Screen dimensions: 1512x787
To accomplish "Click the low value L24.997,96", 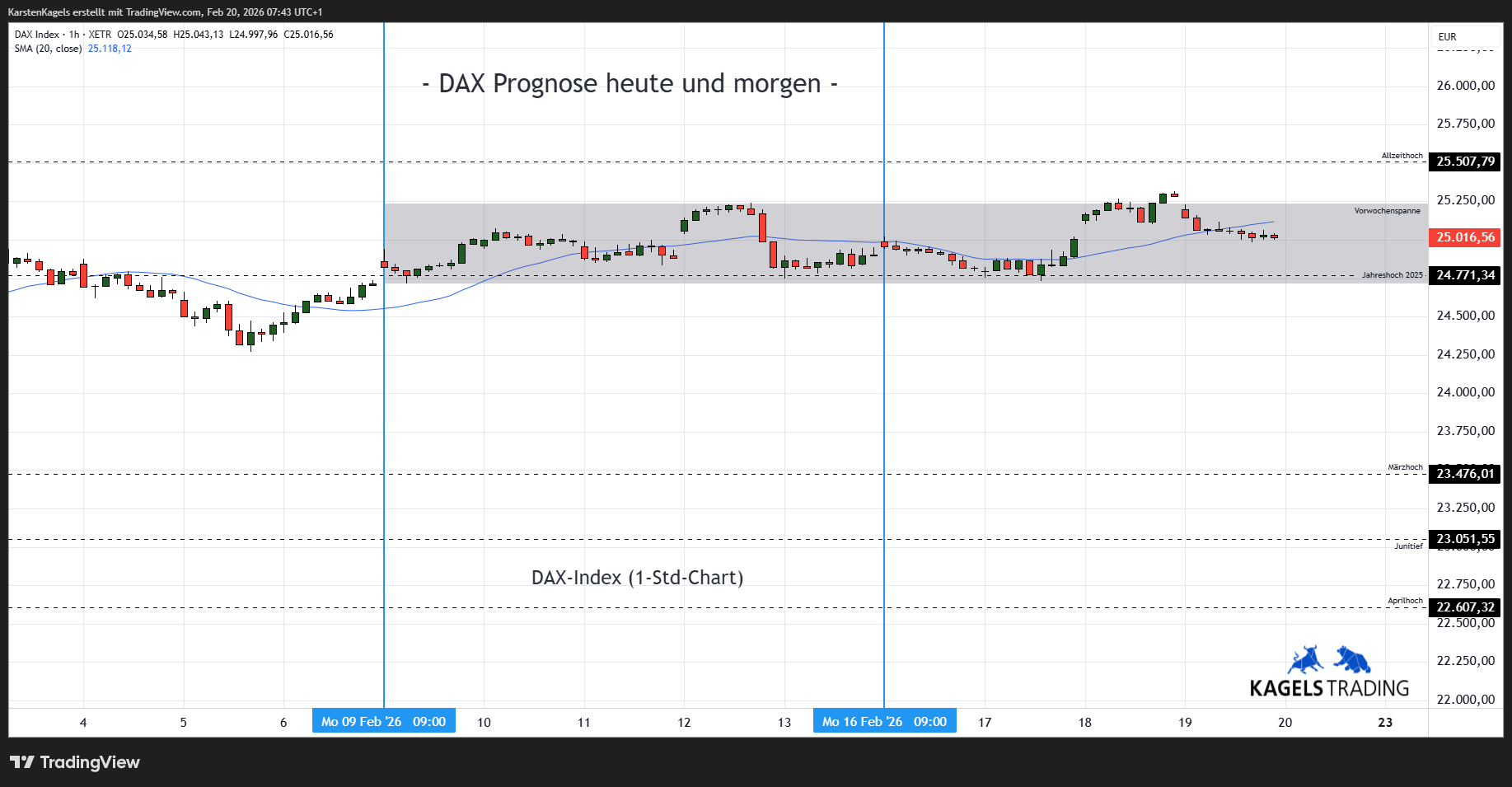I will coord(254,35).
